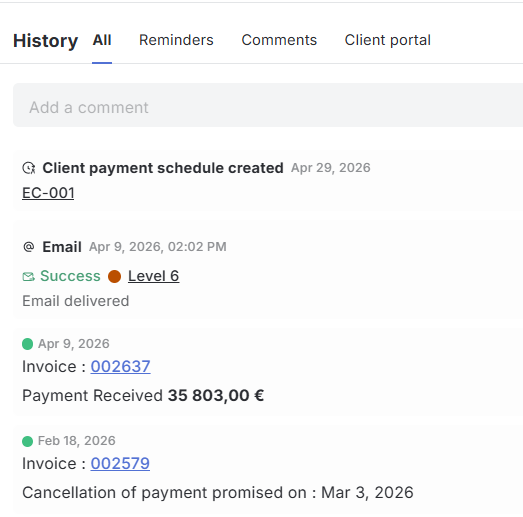Viewport: 523px width, 517px height.
Task: Click the 'Email delivered' text
Action: pyautogui.click(x=75, y=301)
